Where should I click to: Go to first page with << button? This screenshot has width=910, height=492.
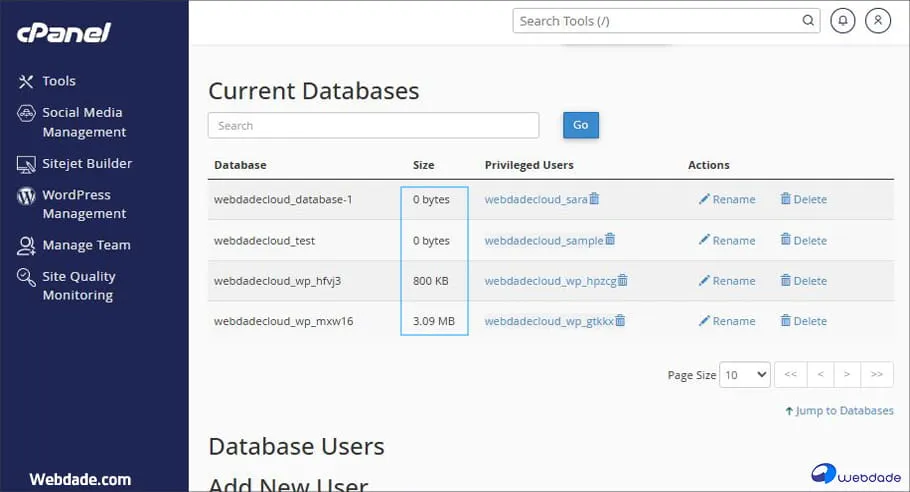[x=790, y=375]
